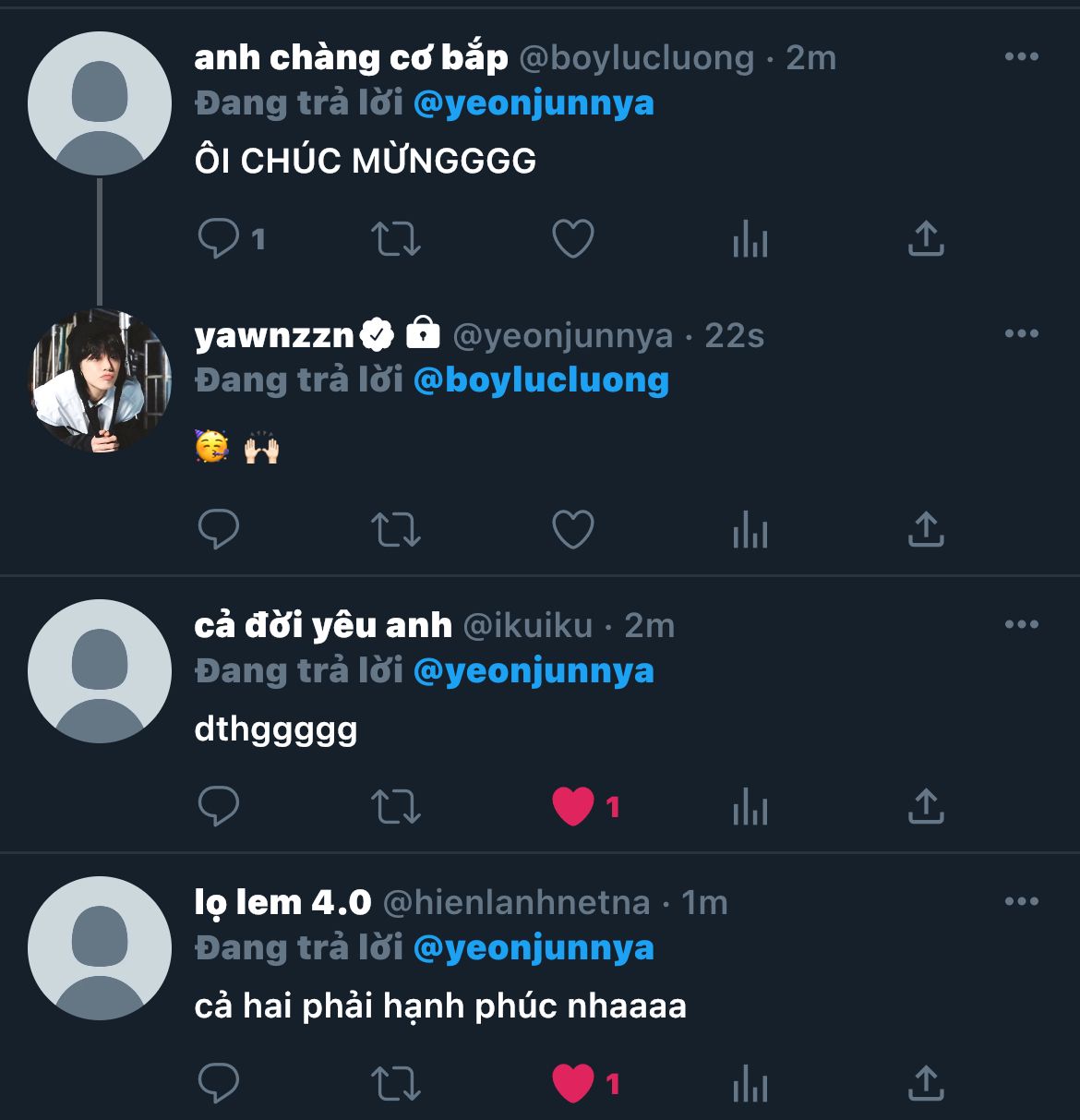The height and width of the screenshot is (1120, 1080).
Task: Open lọ lem 4.0 profile name
Action: coord(282,902)
